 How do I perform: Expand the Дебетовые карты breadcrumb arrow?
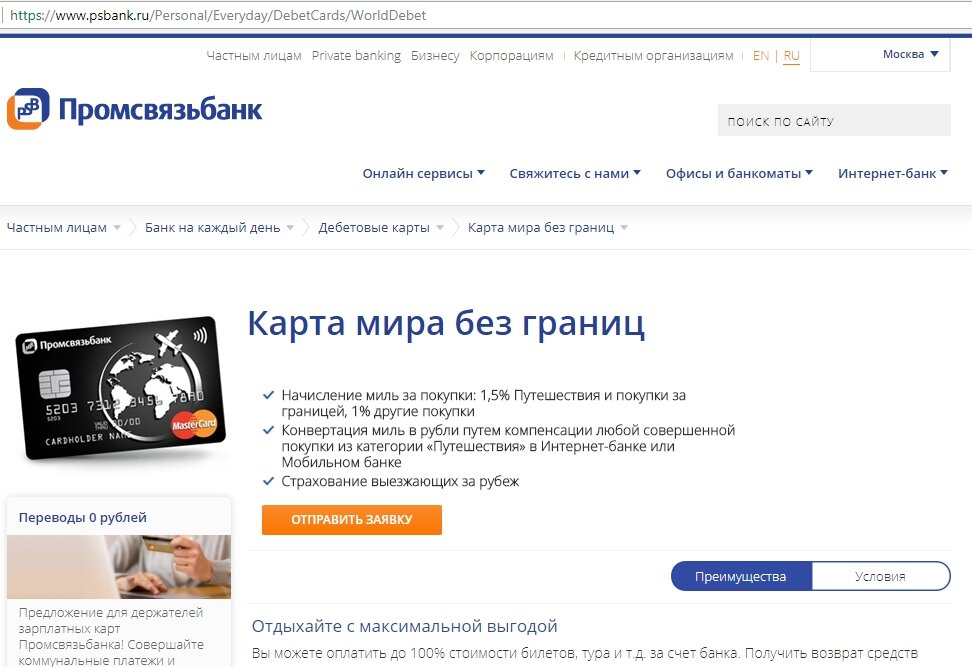(x=440, y=227)
